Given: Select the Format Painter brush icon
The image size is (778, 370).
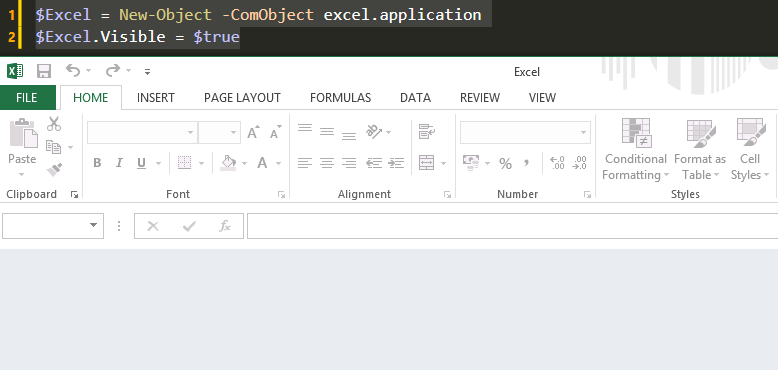Looking at the screenshot, I should [54, 170].
